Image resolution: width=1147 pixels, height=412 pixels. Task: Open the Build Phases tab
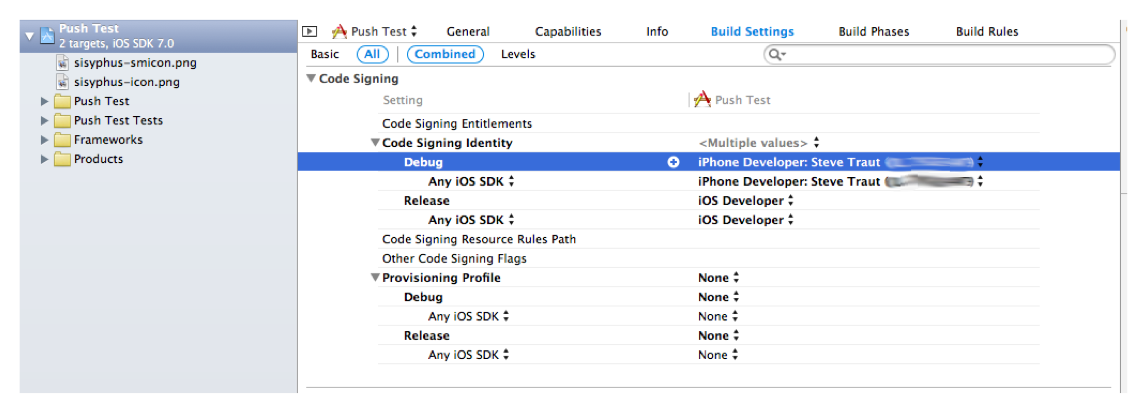coord(873,32)
